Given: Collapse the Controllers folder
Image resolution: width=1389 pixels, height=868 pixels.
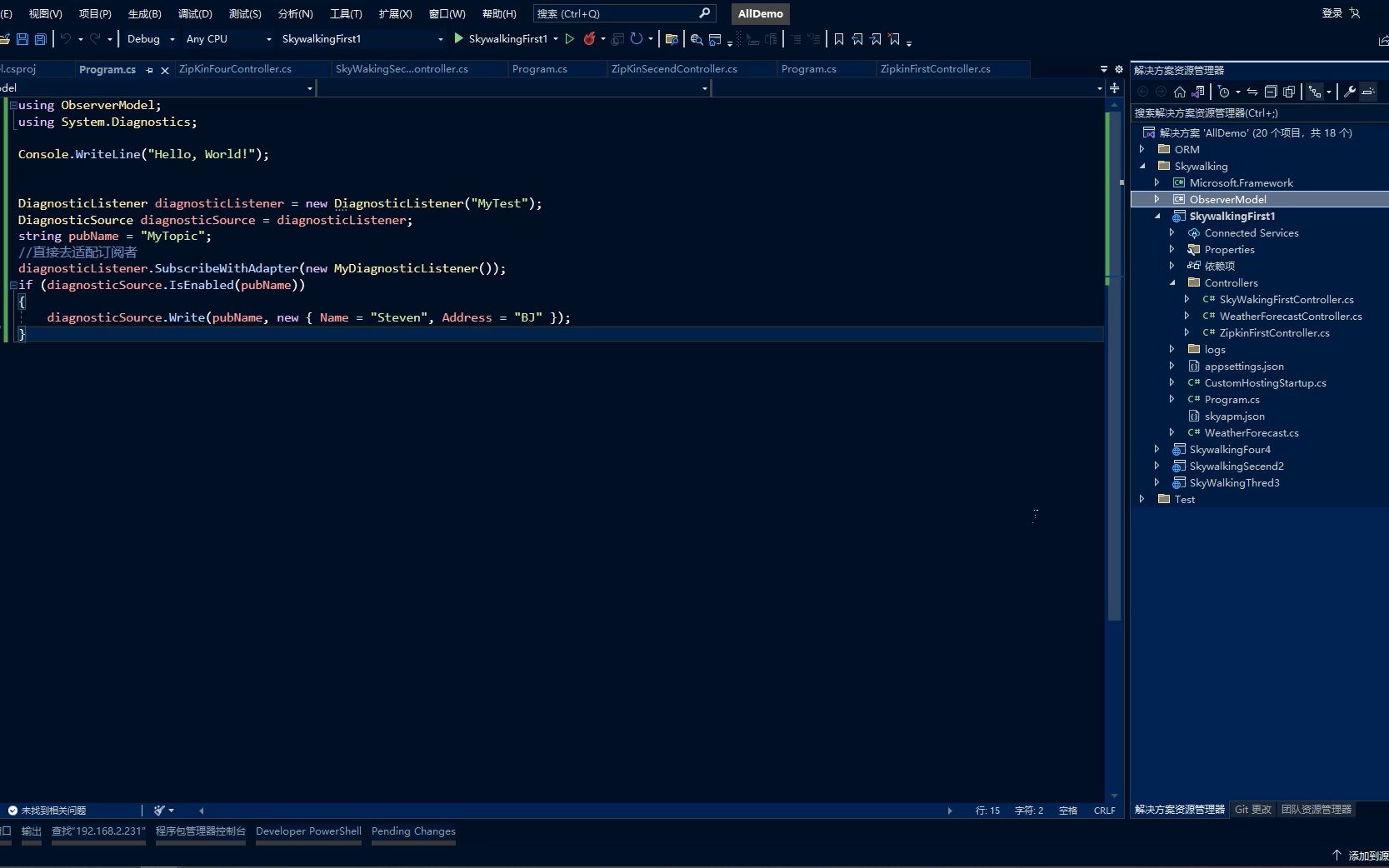Looking at the screenshot, I should tap(1172, 282).
